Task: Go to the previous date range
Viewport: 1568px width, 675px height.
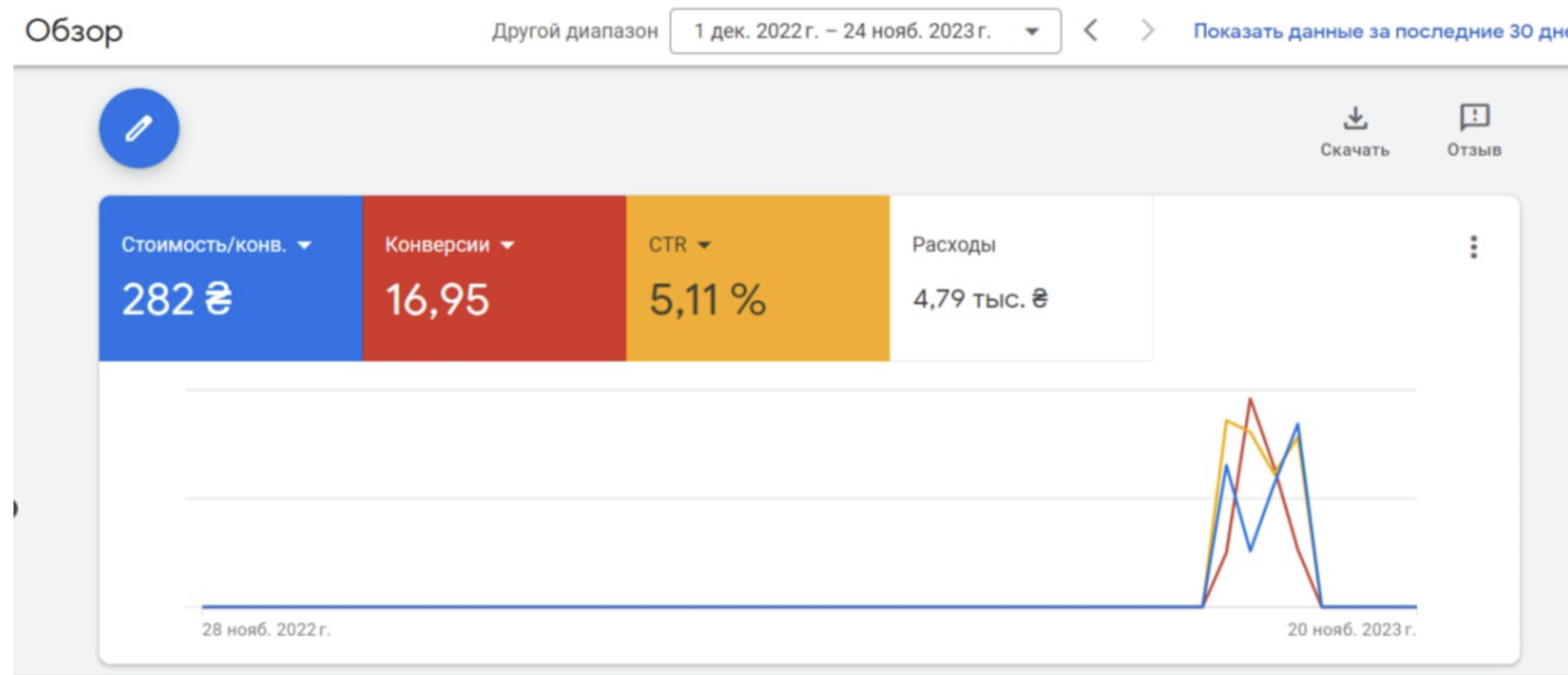Action: 1090,31
